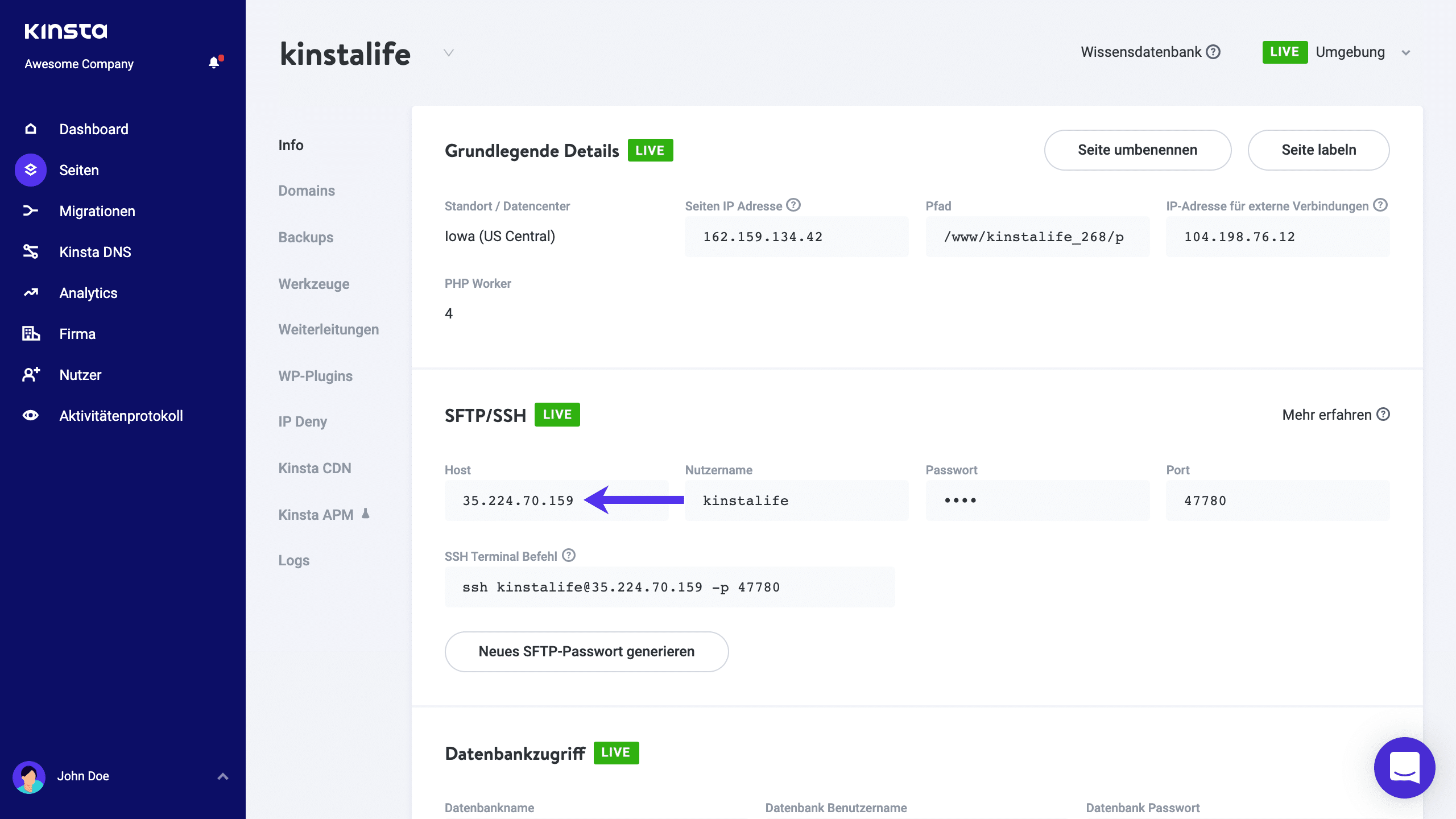Select the Host field showing 35.224.70.159

518,500
